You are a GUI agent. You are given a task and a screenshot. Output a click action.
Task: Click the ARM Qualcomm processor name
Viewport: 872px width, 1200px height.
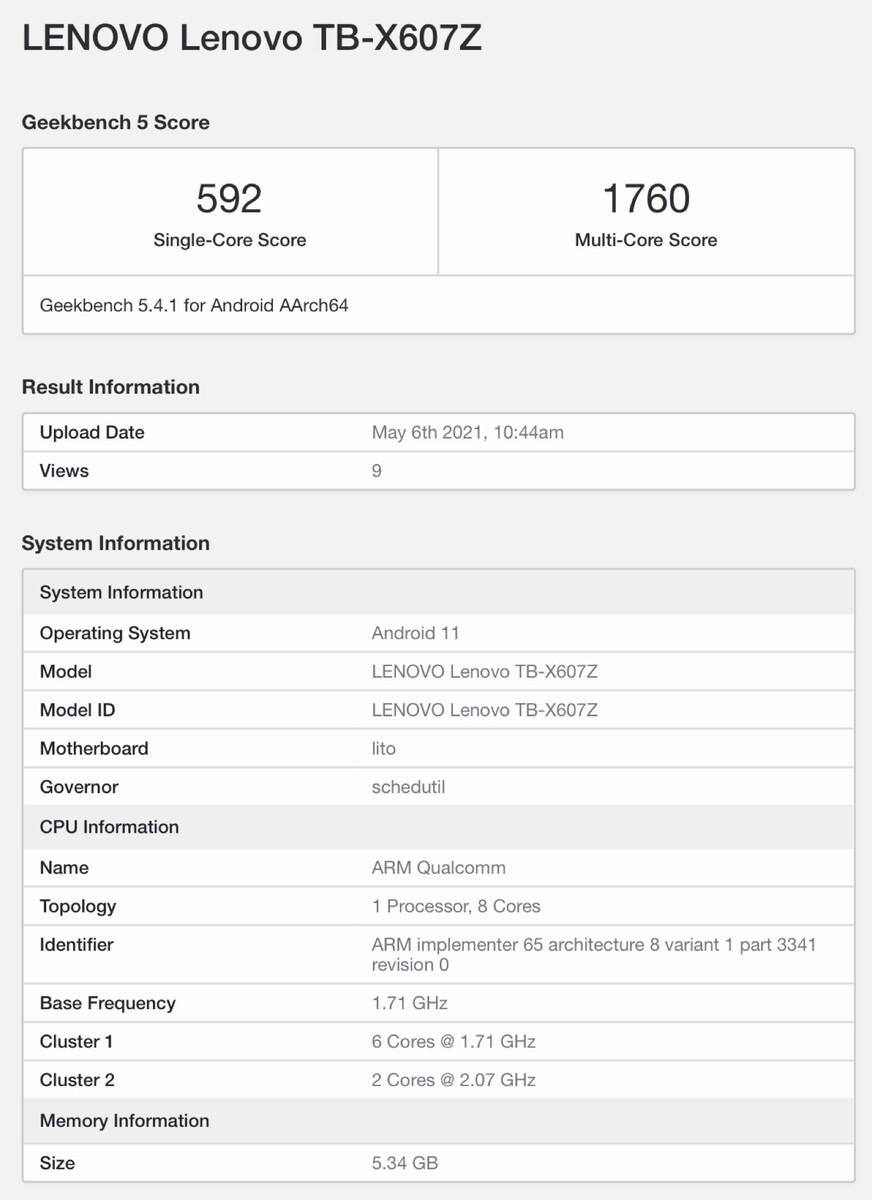click(438, 867)
